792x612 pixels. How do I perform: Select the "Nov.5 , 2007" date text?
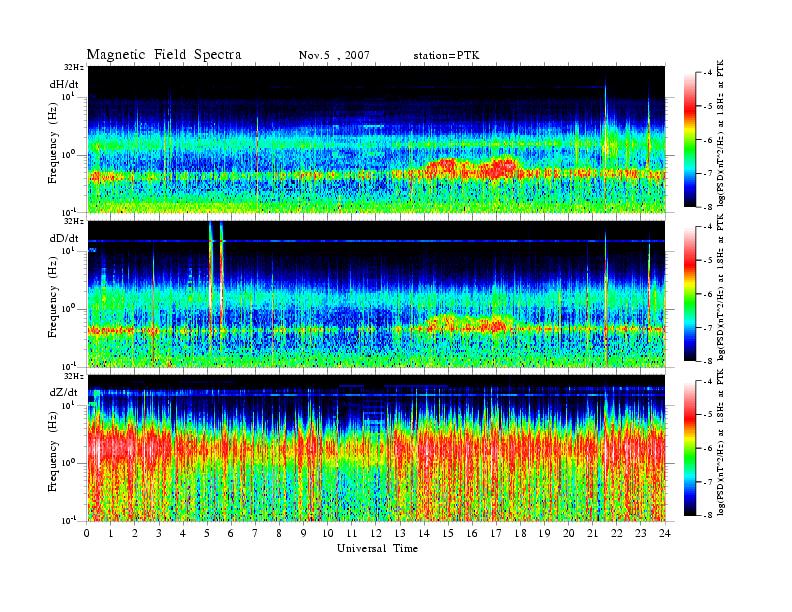pos(334,56)
